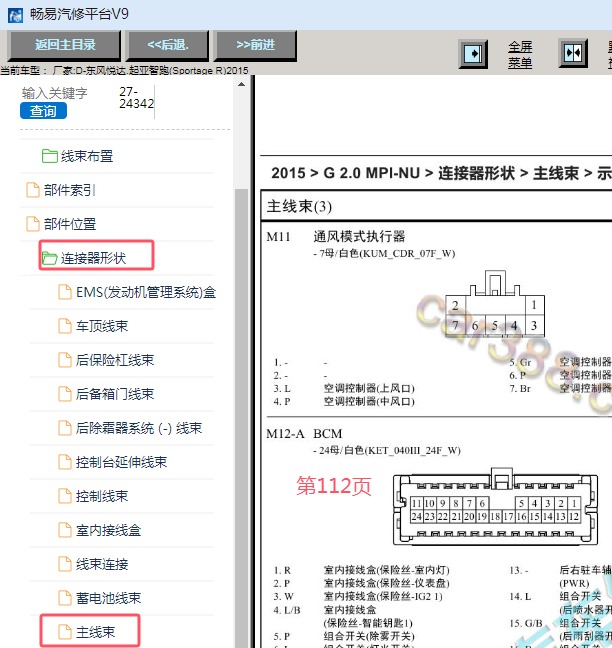The width and height of the screenshot is (612, 648).
Task: Click the 全屏菜单 link
Action: point(520,55)
